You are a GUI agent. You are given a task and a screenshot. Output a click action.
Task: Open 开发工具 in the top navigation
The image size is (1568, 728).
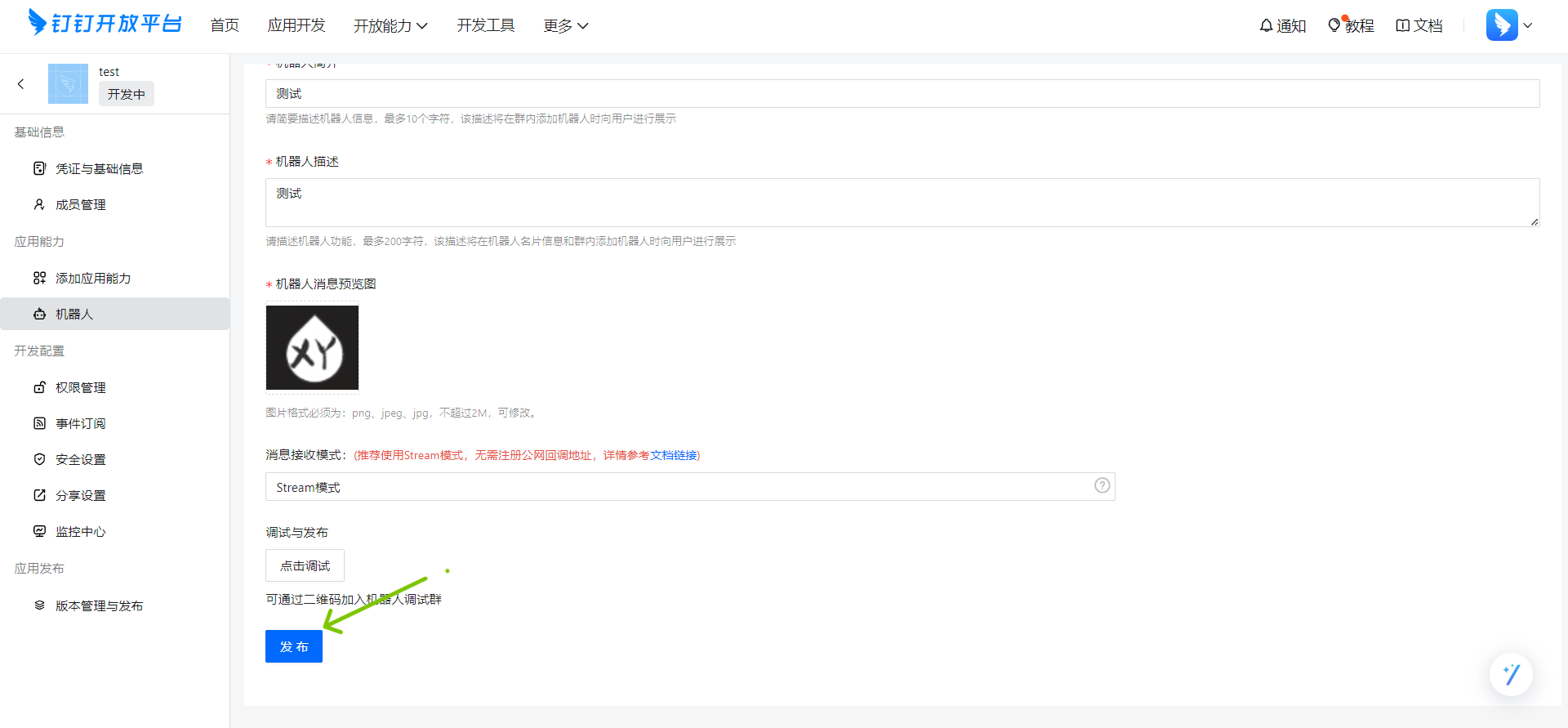(486, 26)
